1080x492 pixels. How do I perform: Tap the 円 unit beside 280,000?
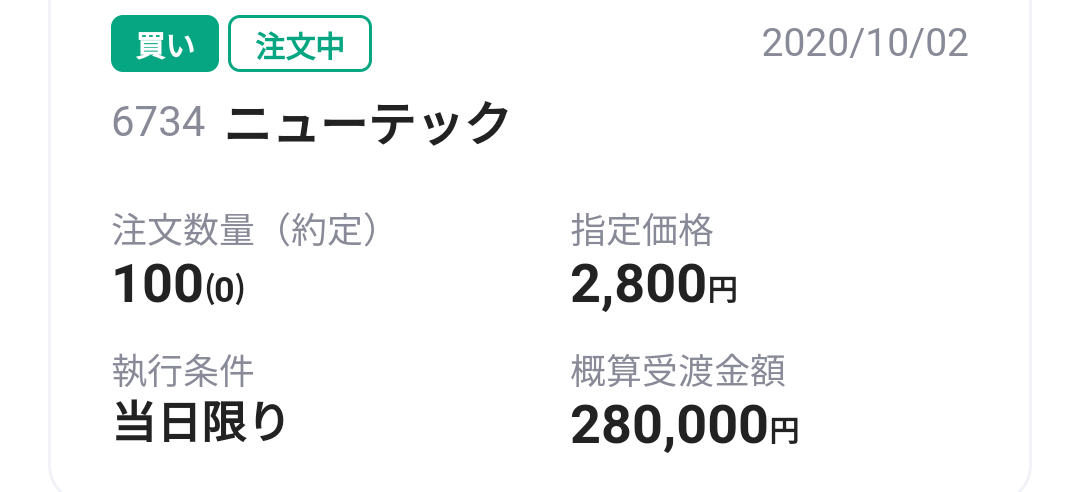tap(784, 431)
